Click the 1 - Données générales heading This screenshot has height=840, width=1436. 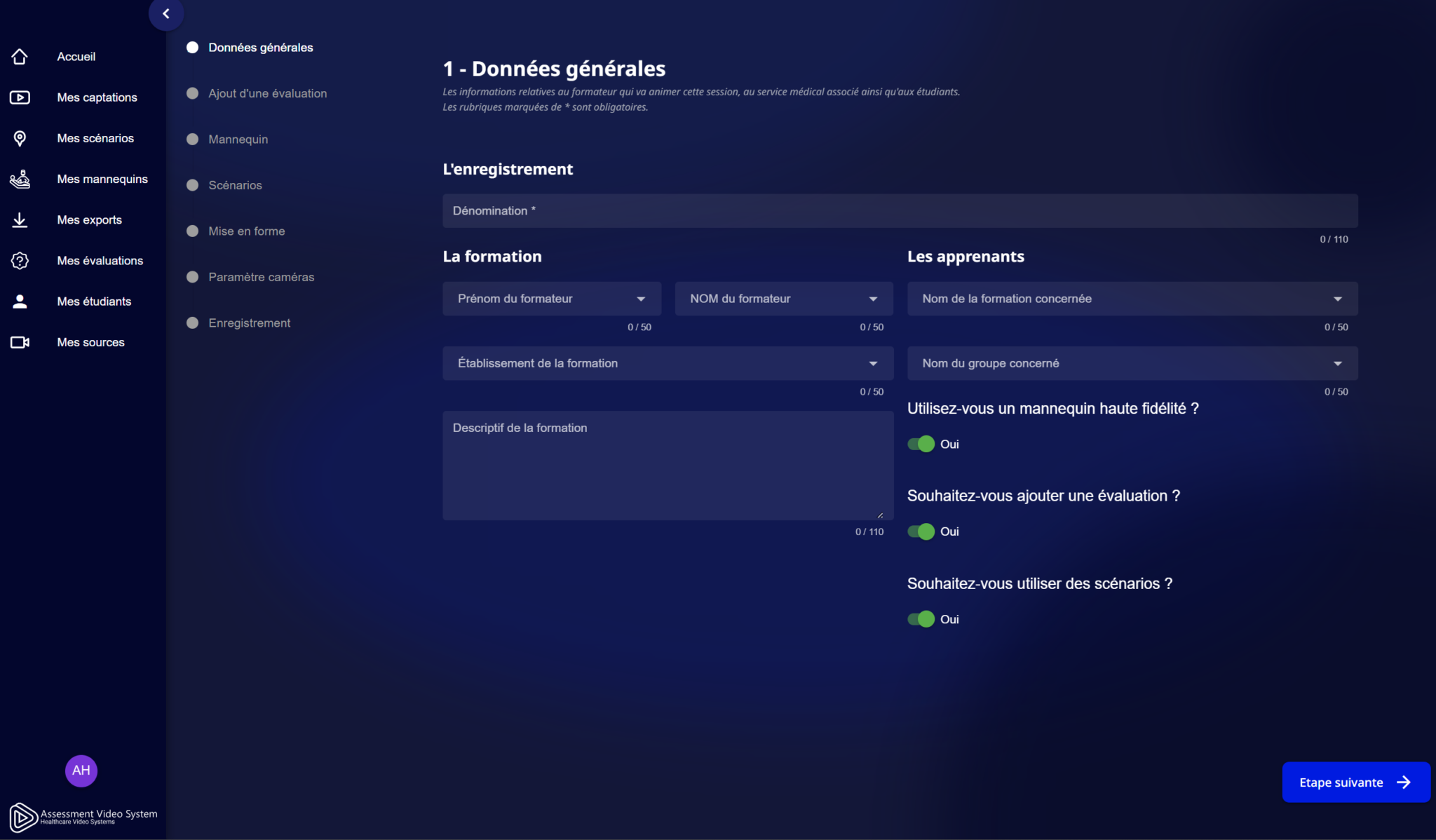coord(554,69)
